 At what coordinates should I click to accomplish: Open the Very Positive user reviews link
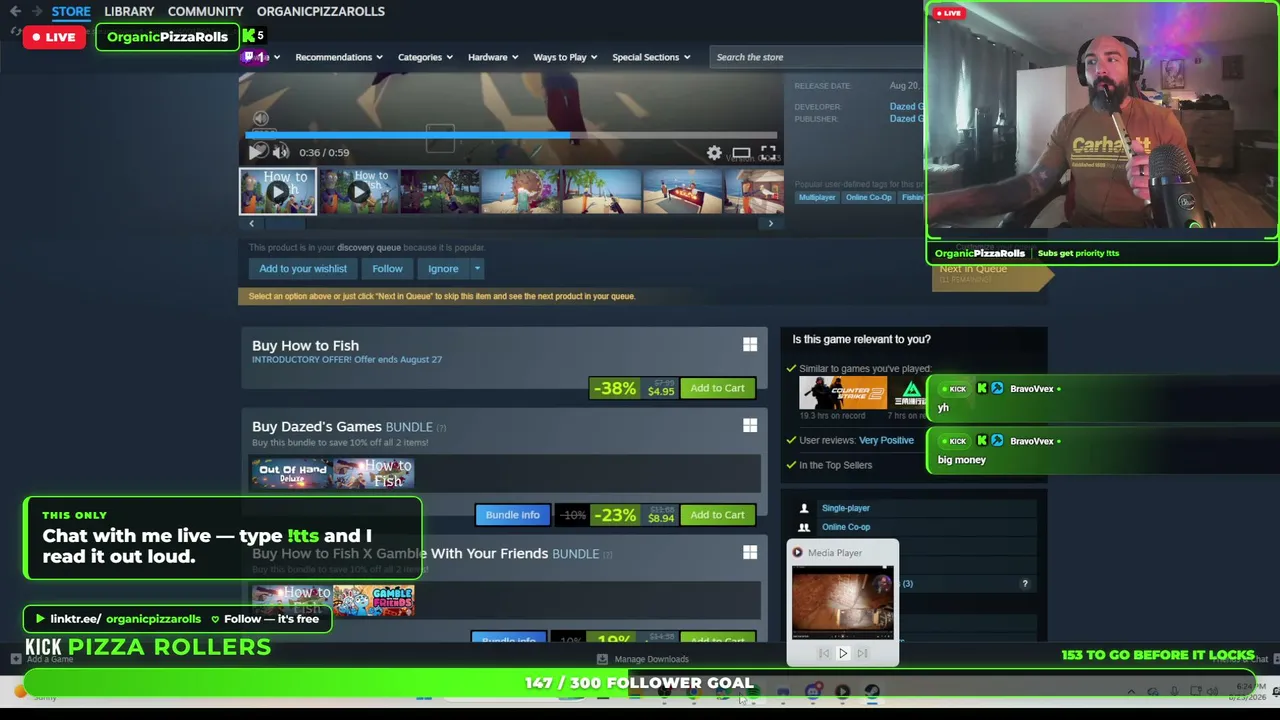(886, 440)
